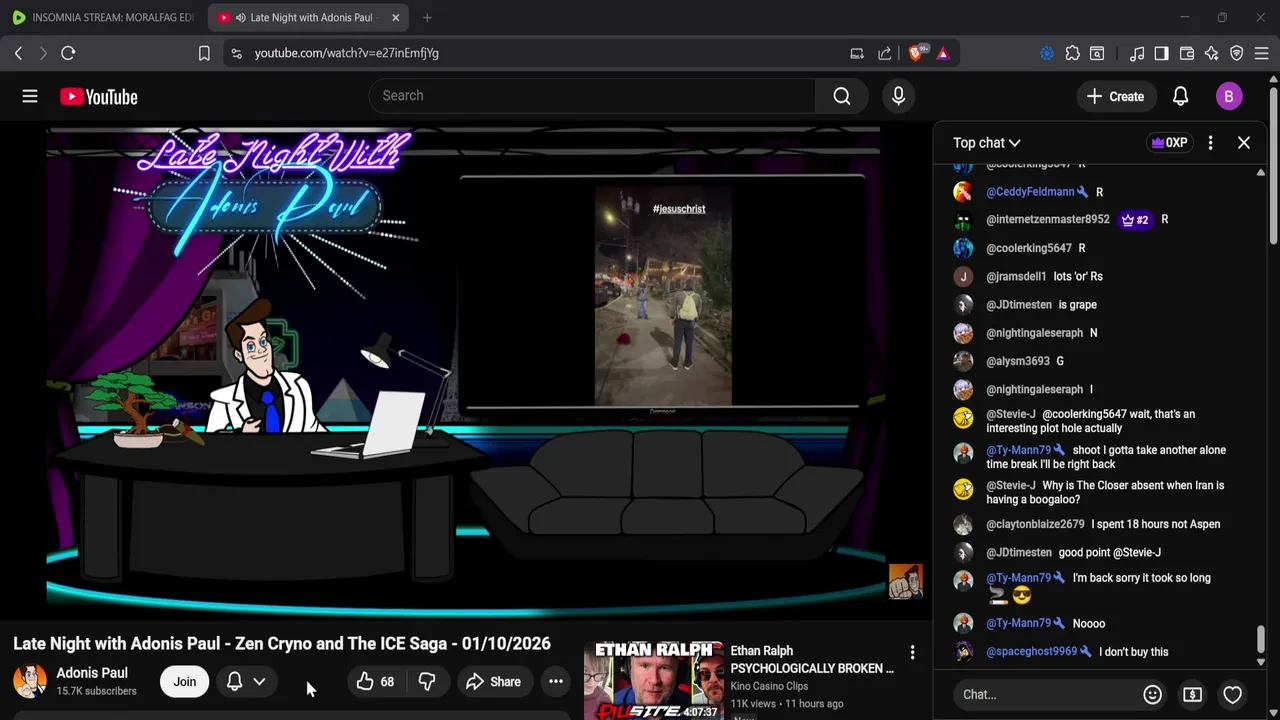Close the live chat panel
Screen dimensions: 1280x720
[x=1244, y=143]
